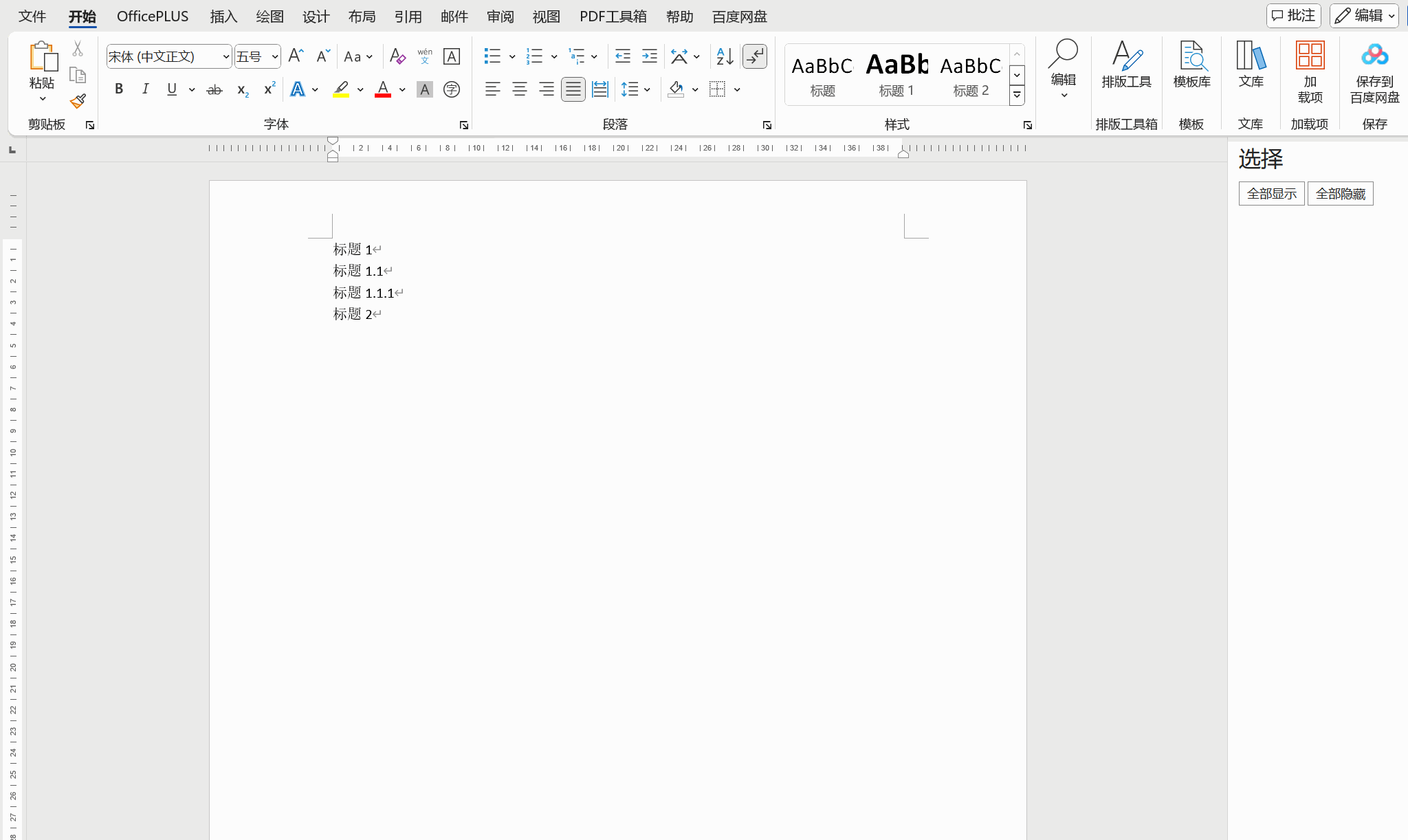The image size is (1408, 840).
Task: Click the Increase Indent icon
Action: click(649, 56)
